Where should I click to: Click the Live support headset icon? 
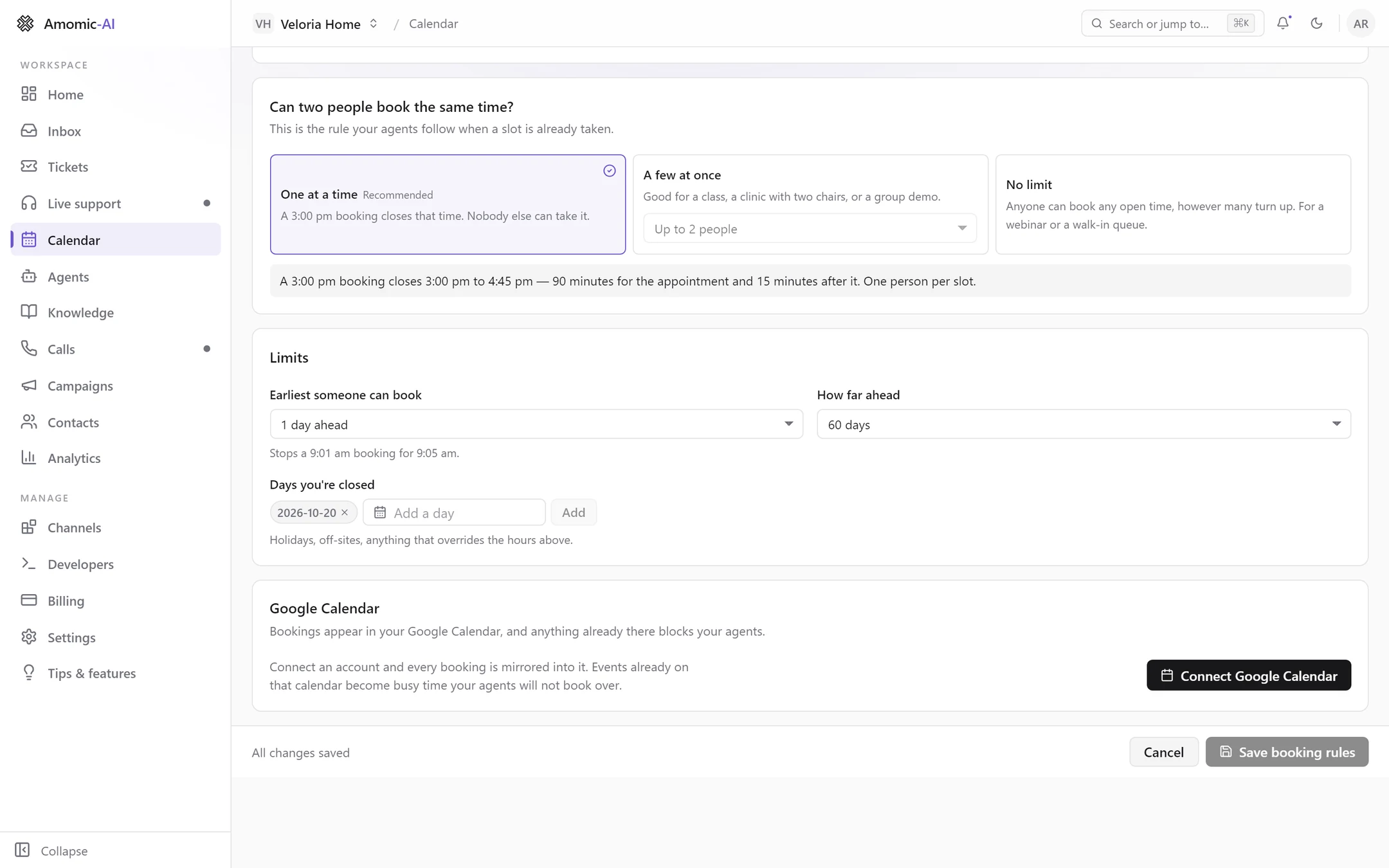coord(29,203)
